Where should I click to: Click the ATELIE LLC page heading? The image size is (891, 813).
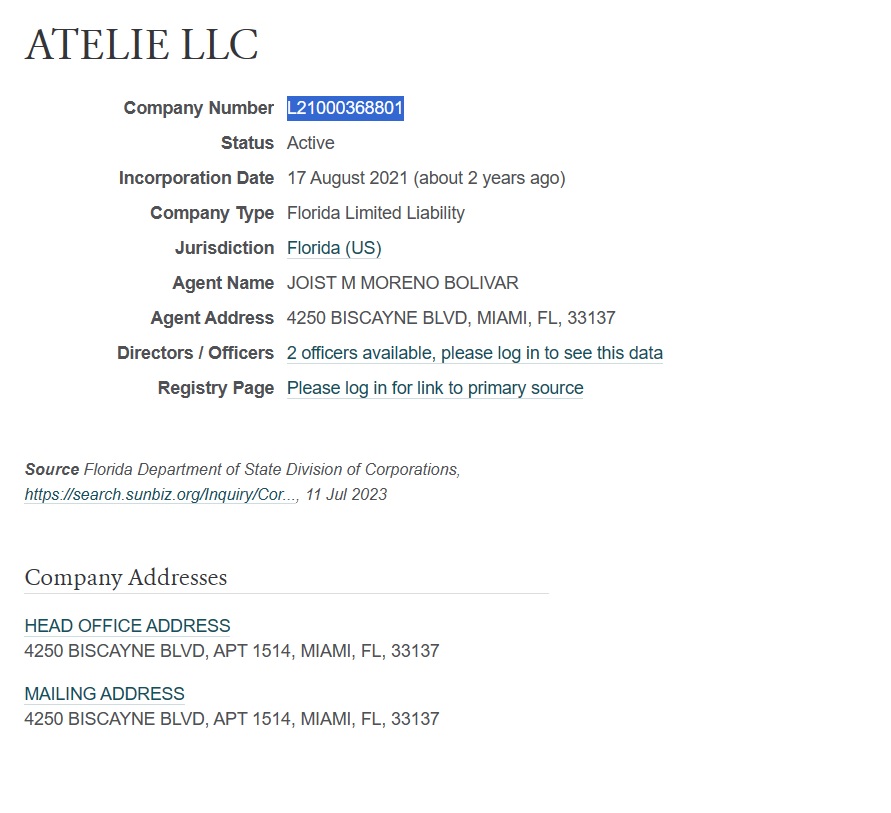[141, 44]
